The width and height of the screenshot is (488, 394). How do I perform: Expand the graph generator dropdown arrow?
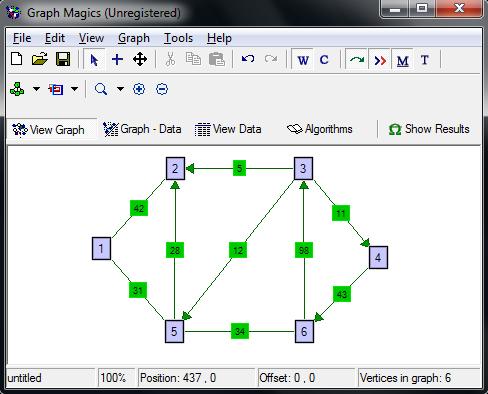pyautogui.click(x=36, y=89)
